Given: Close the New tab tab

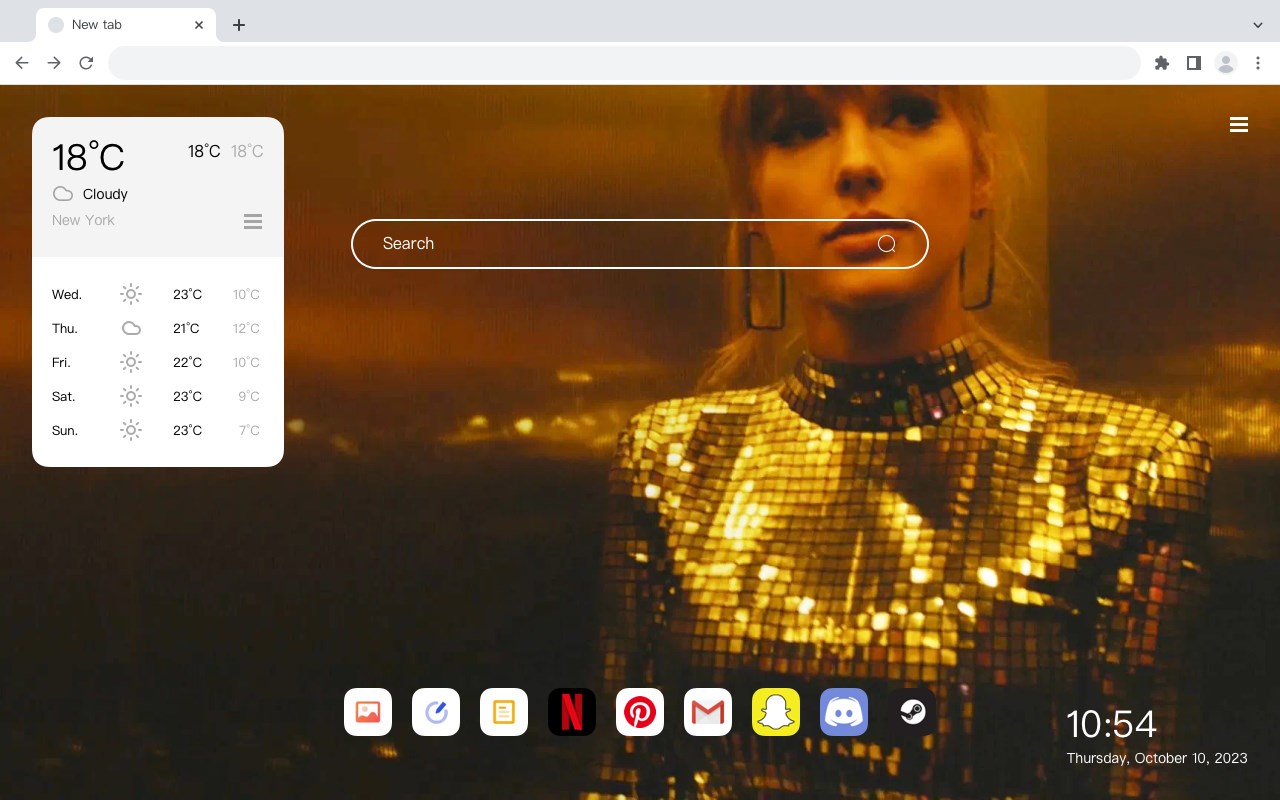Looking at the screenshot, I should (199, 25).
